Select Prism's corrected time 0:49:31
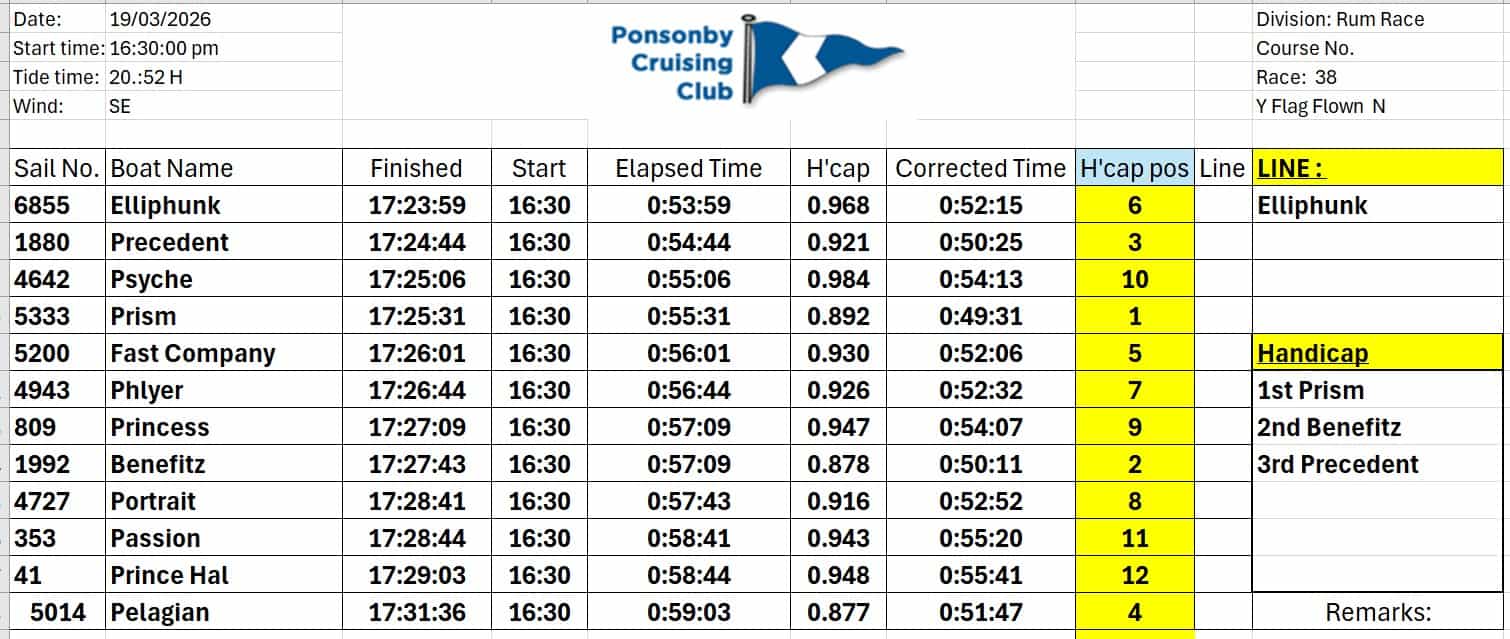 (x=980, y=317)
